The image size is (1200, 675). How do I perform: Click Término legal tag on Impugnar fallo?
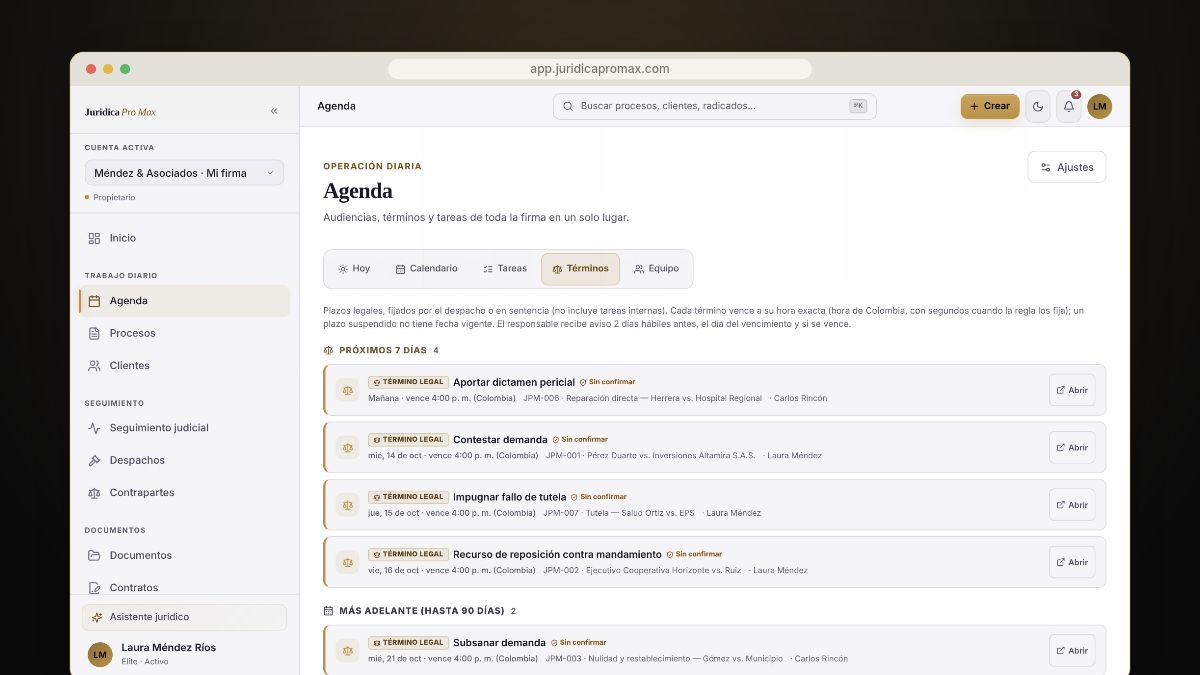[408, 497]
